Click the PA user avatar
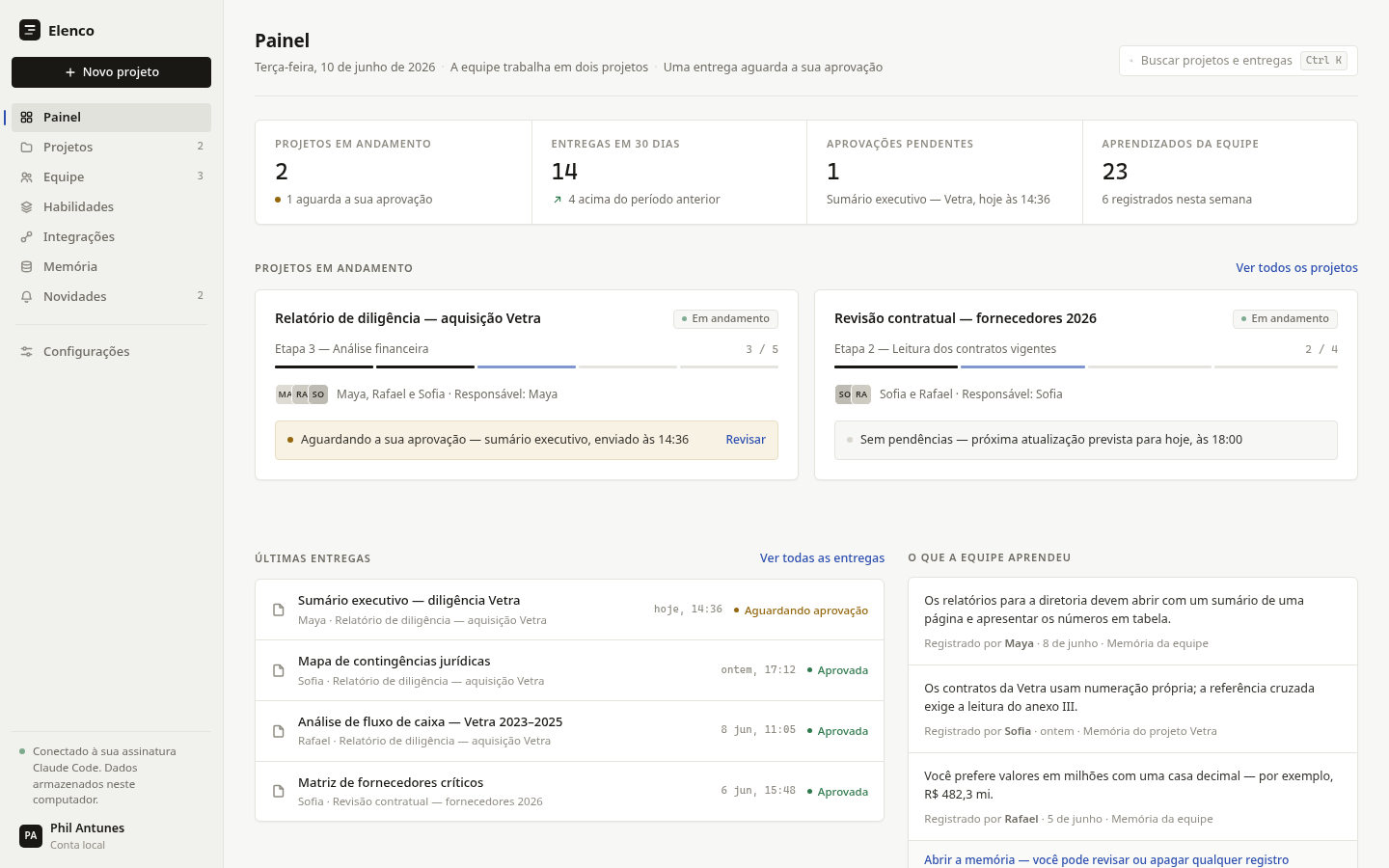1389x868 pixels. pyautogui.click(x=31, y=836)
